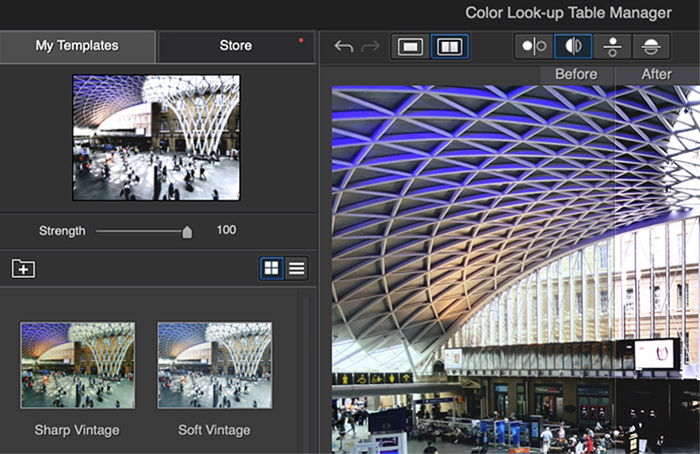Toggle grid thumbnail view
700x454 pixels.
(x=271, y=268)
